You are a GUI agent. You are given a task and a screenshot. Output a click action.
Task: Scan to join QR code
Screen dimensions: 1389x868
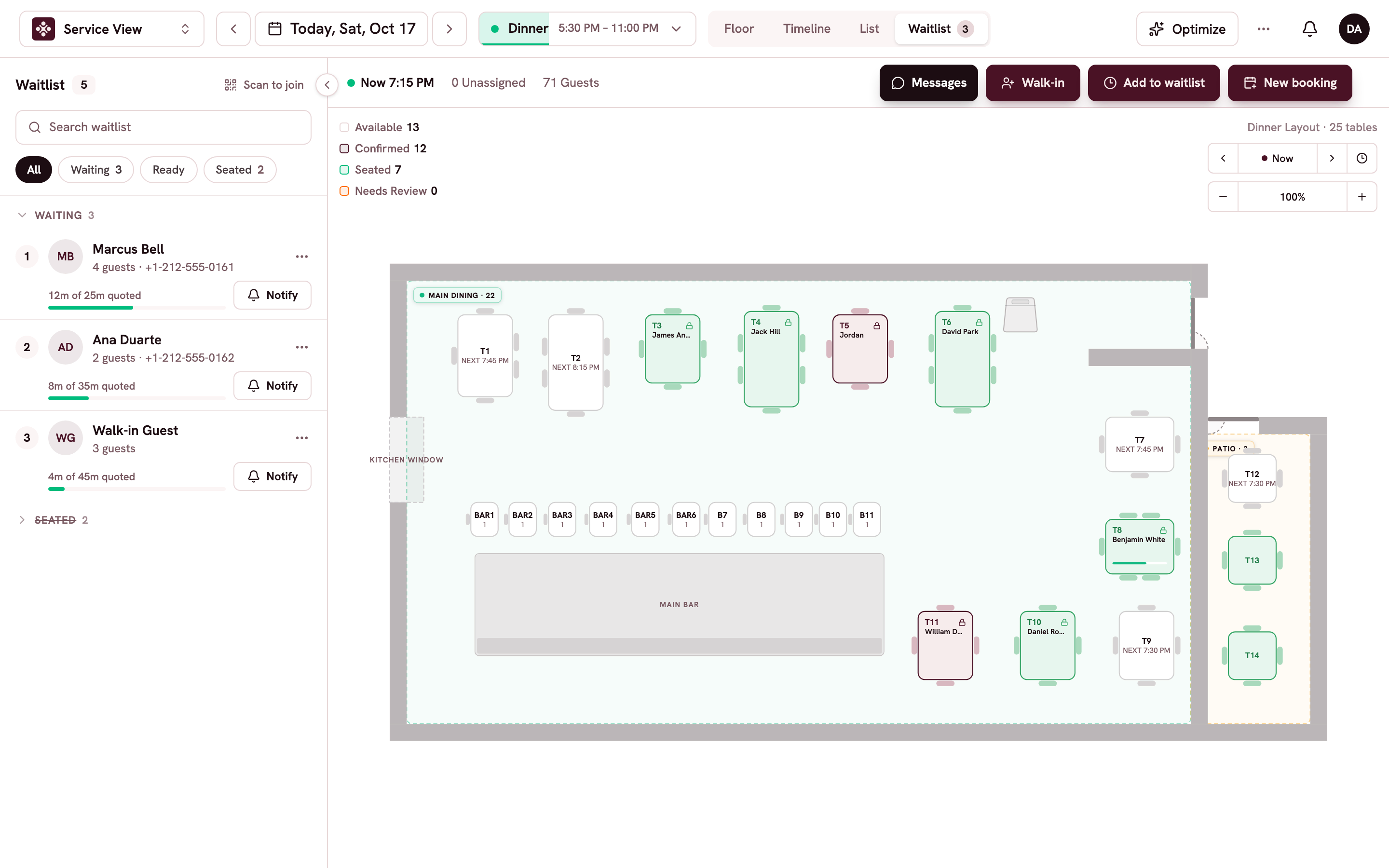tap(263, 85)
